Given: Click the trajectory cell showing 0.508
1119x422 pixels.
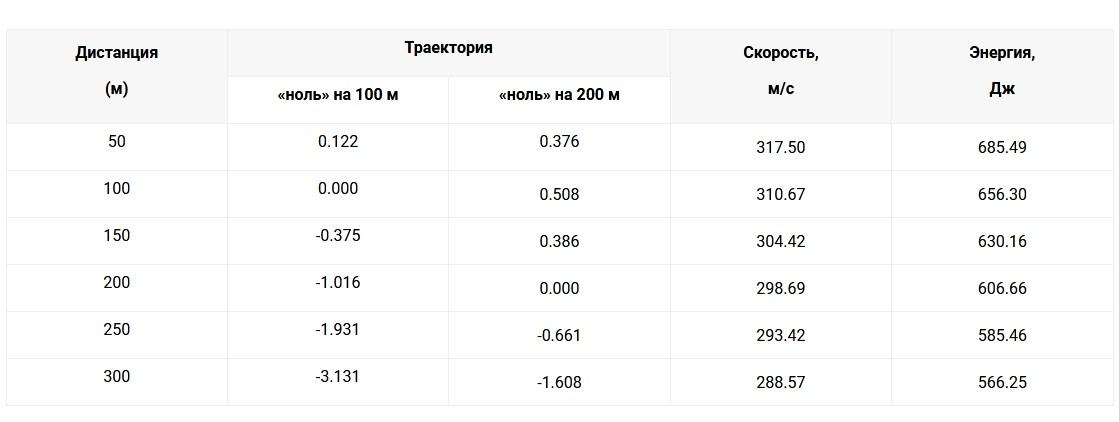Looking at the screenshot, I should click(559, 194).
